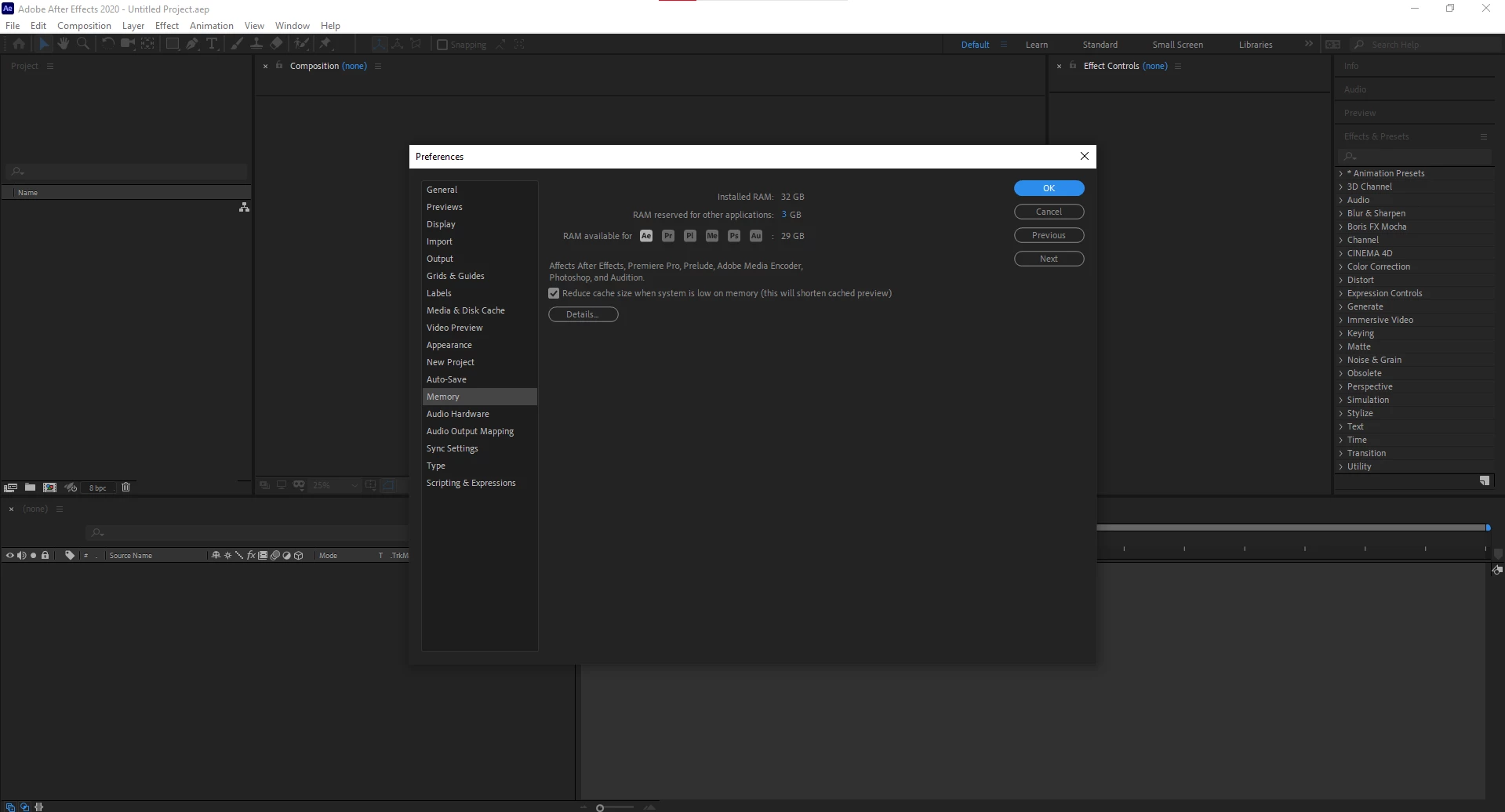Click the timeline time navigator bar
1505x812 pixels.
click(x=1292, y=527)
